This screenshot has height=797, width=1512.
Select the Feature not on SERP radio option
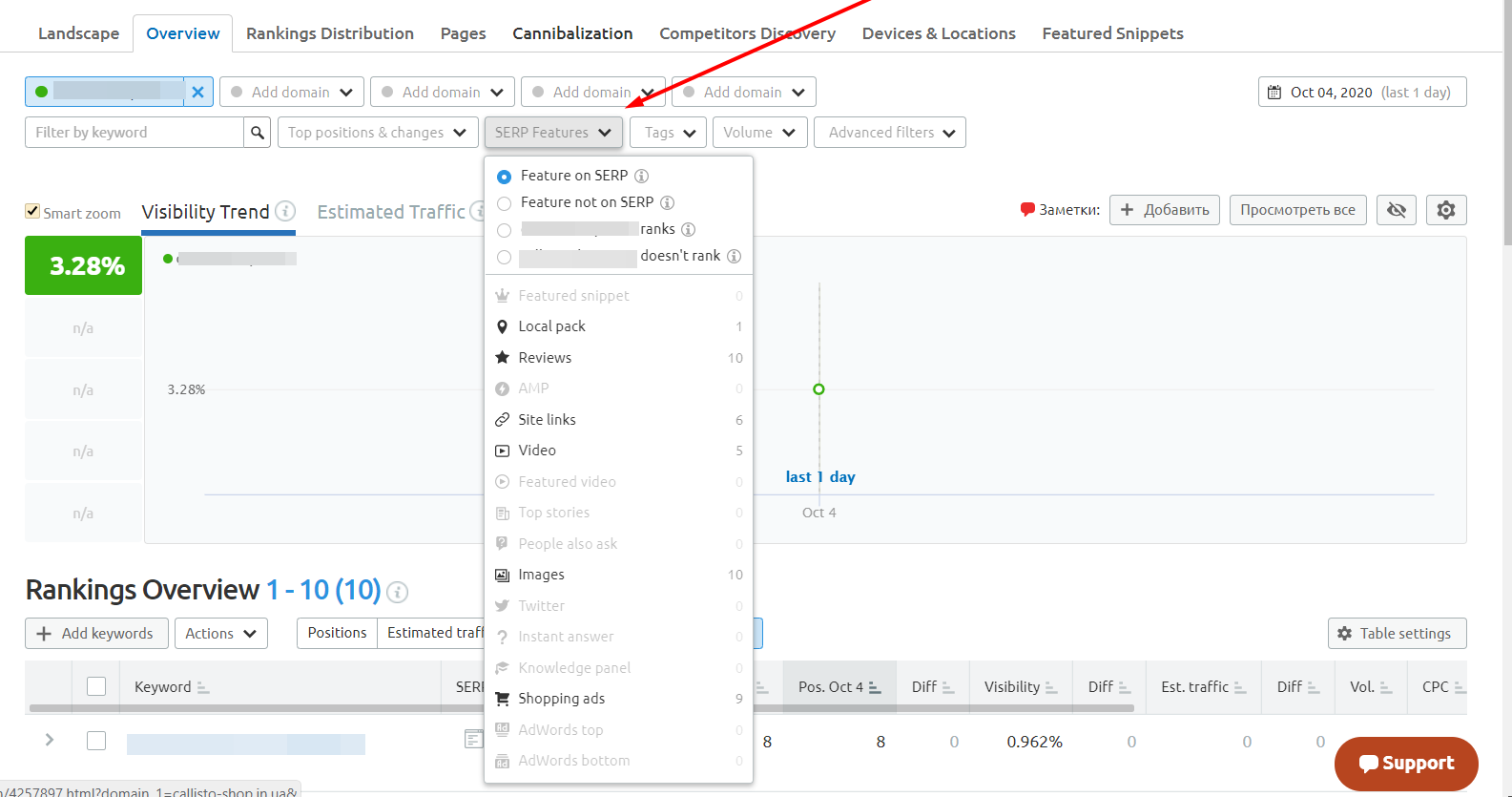(x=505, y=203)
